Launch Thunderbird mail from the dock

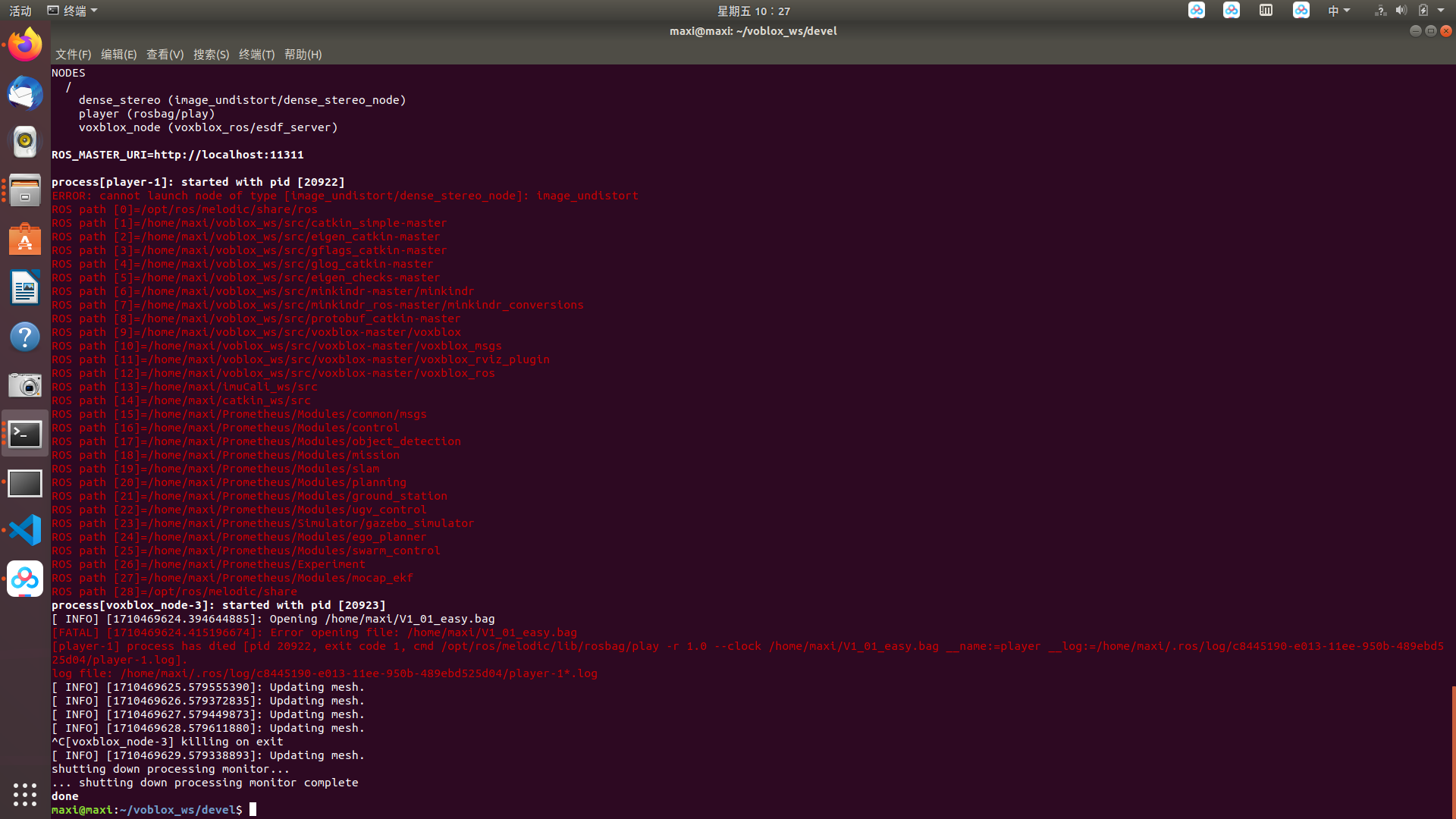point(25,94)
